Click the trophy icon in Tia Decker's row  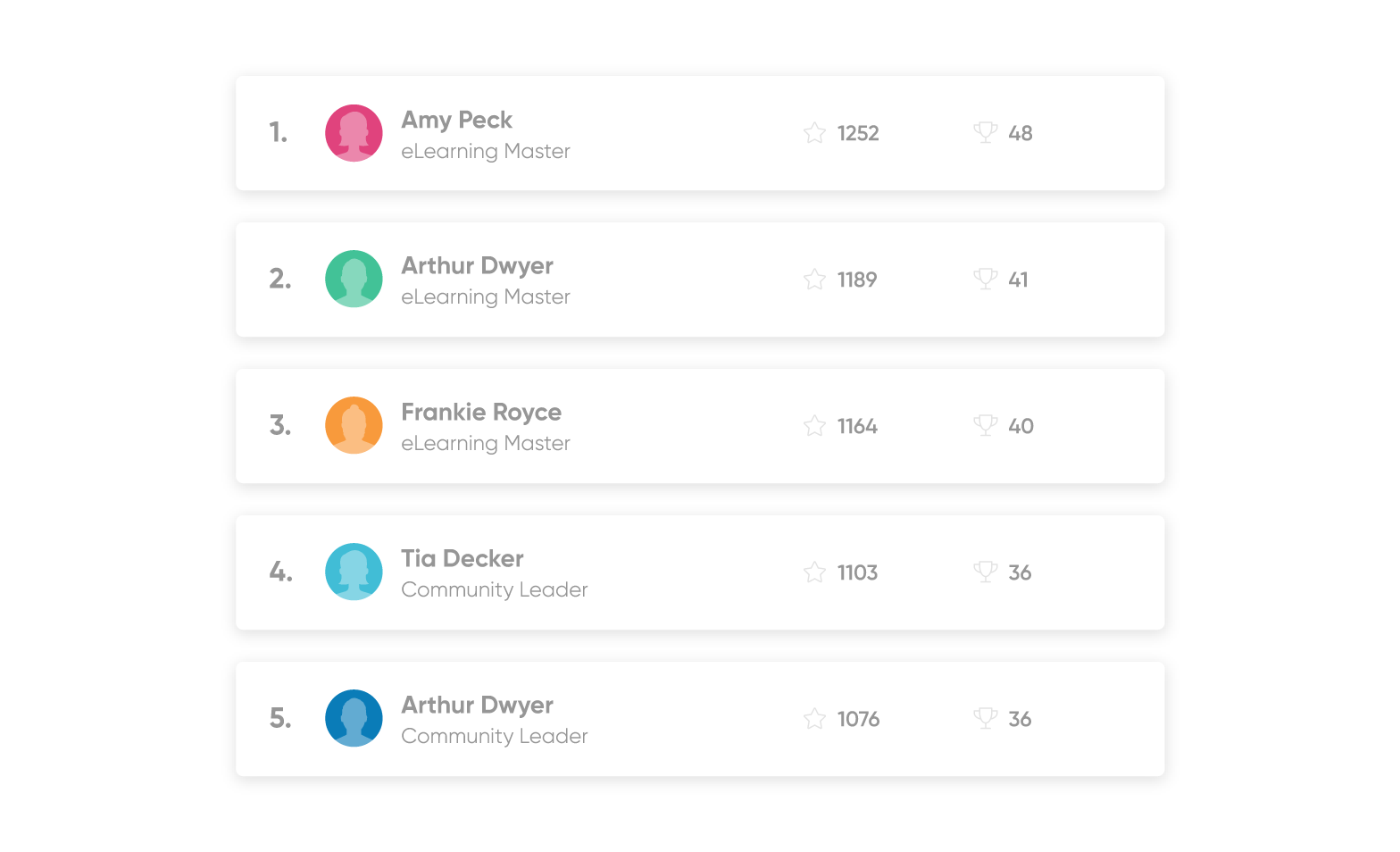986,572
